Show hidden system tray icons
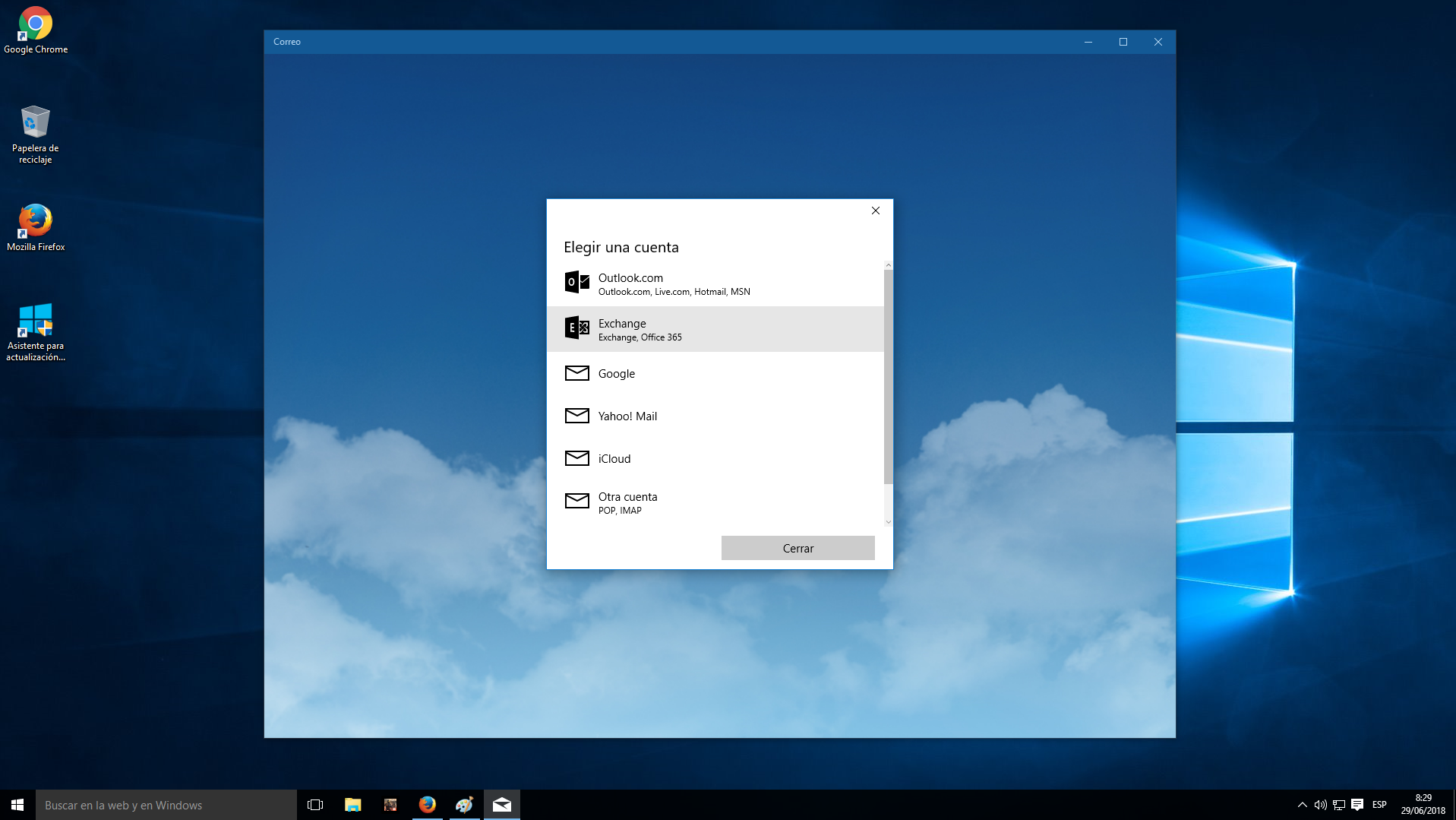Screen dimensions: 1456x820 pyautogui.click(x=1302, y=805)
